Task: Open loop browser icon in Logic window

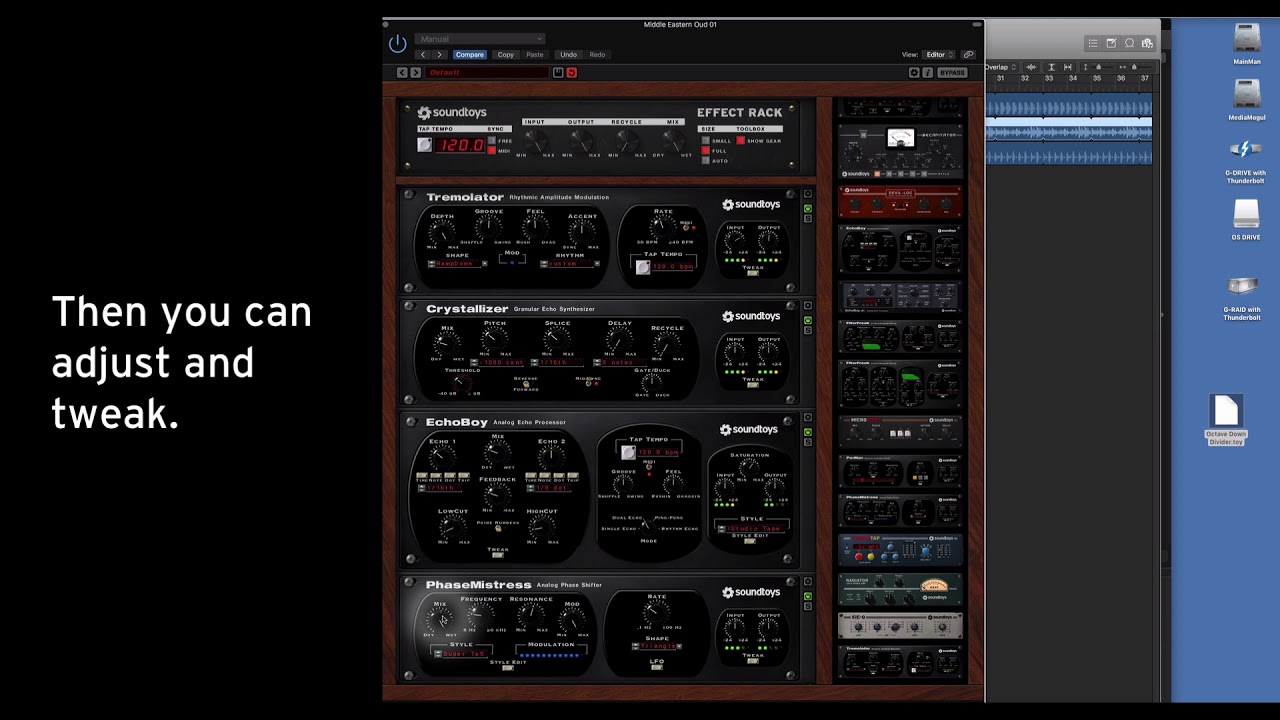Action: 1129,43
